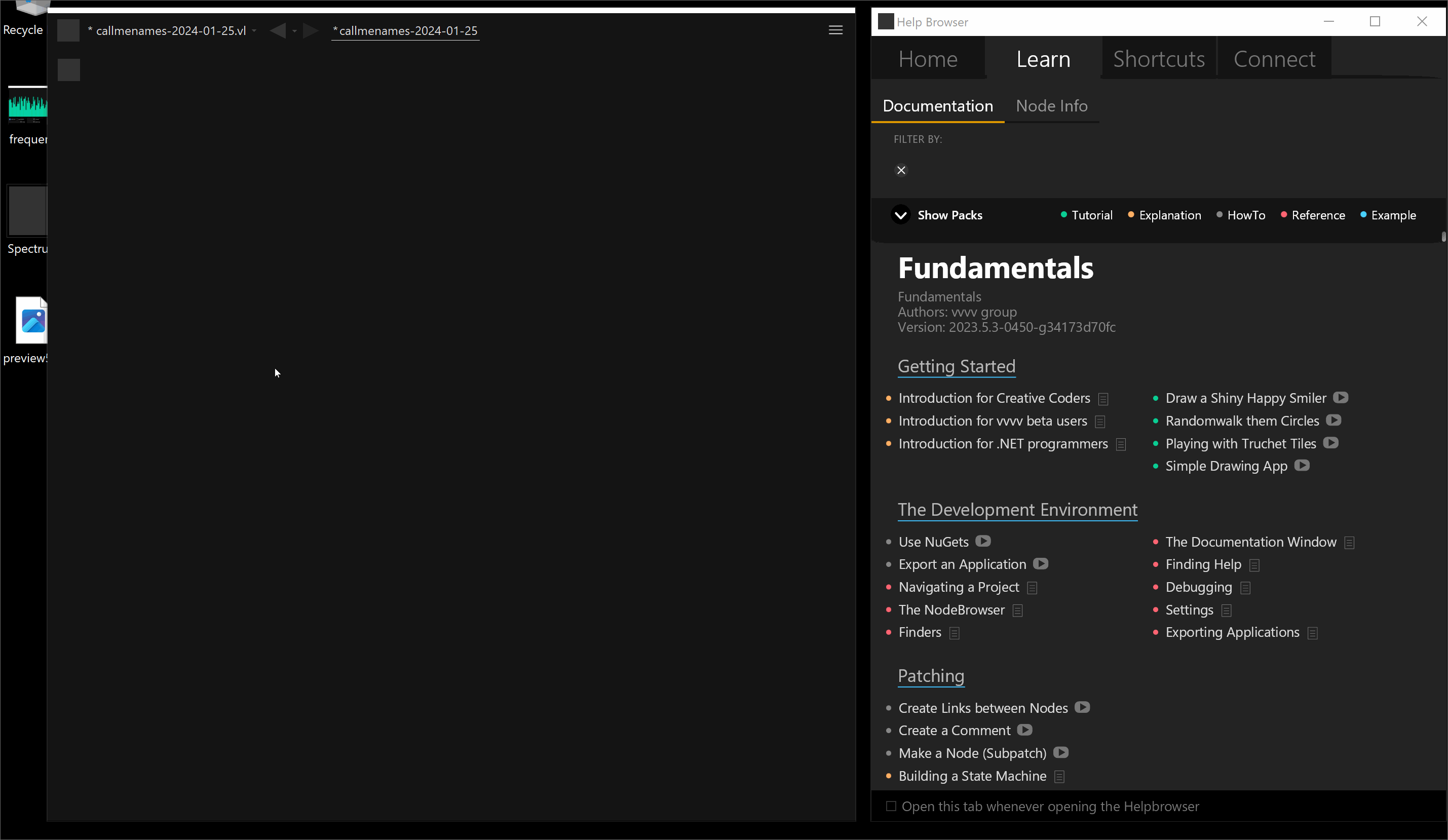1448x840 pixels.
Task: Click document icon next to Settings
Action: (x=1227, y=611)
